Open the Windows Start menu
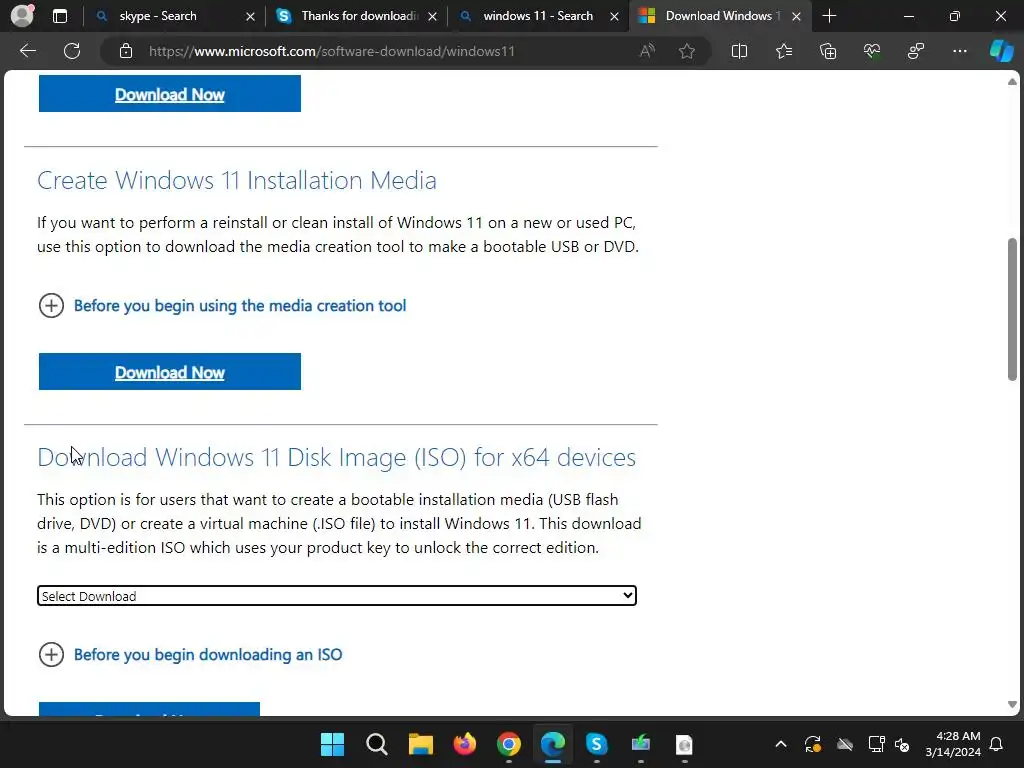 [x=332, y=744]
